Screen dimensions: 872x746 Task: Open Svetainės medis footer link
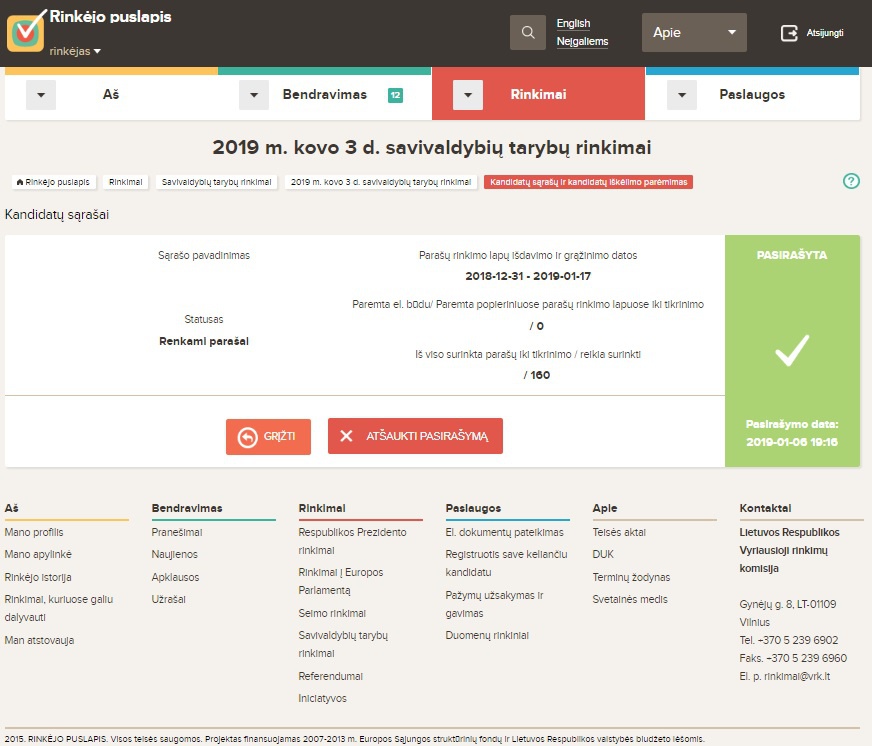630,600
